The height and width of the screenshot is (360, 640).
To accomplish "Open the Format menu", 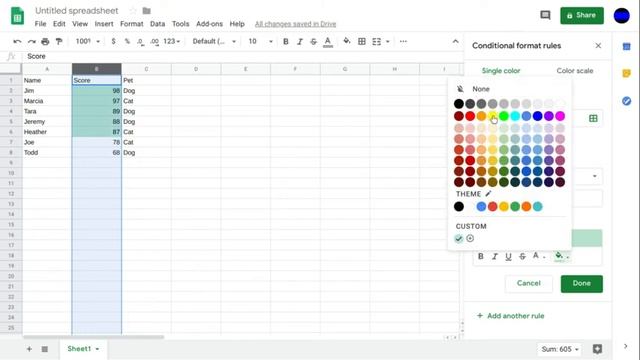I will pos(131,24).
